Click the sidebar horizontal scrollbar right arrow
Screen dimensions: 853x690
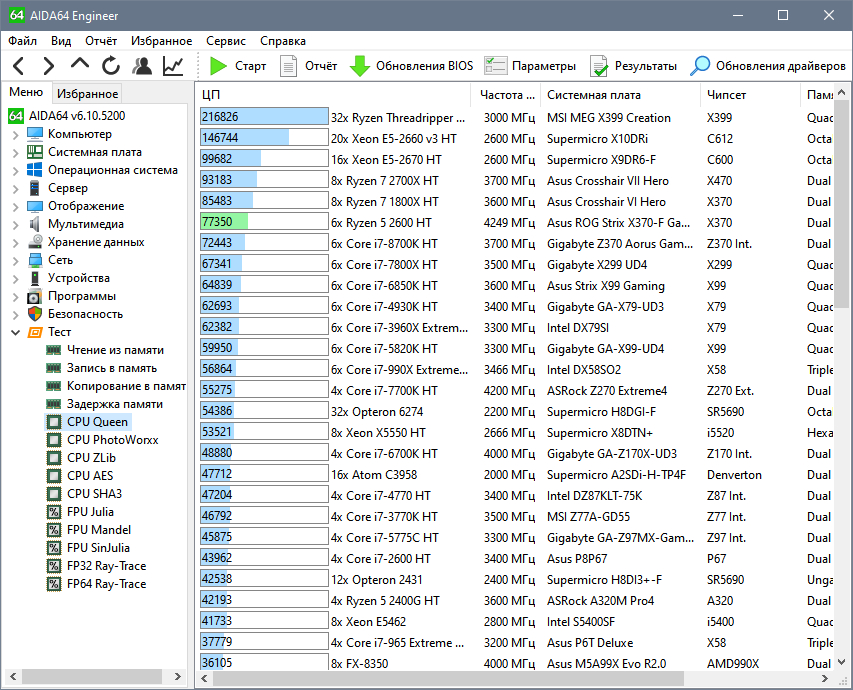[x=177, y=676]
